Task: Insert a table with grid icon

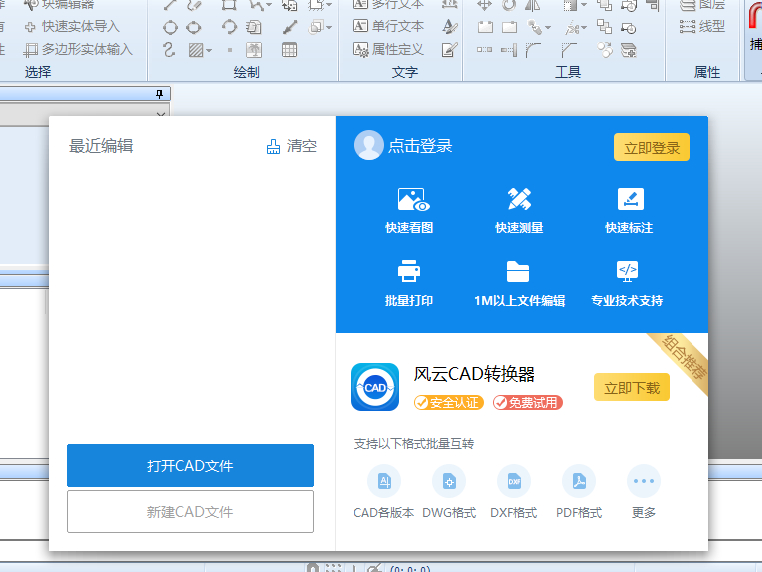Action: point(289,50)
